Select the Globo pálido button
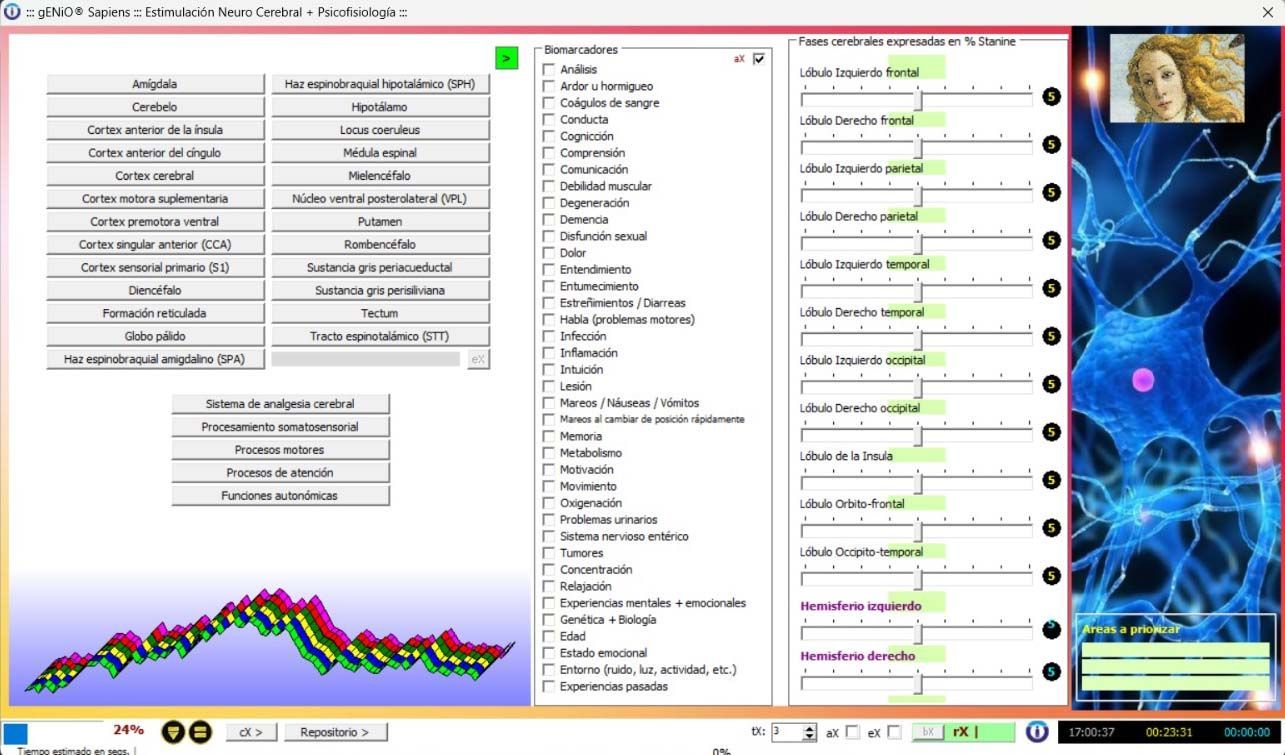 [155, 336]
